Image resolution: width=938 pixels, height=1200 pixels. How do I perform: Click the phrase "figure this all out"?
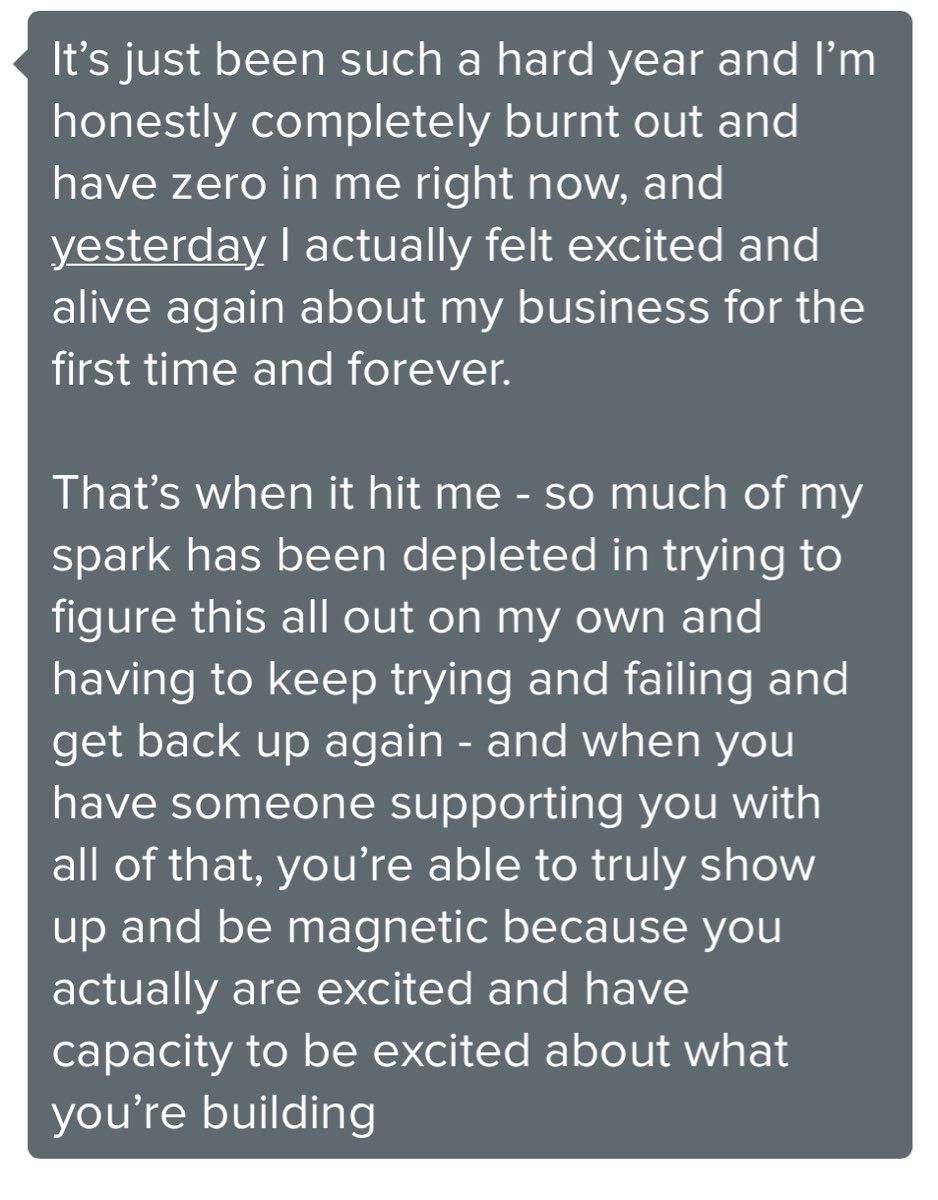coord(244,619)
